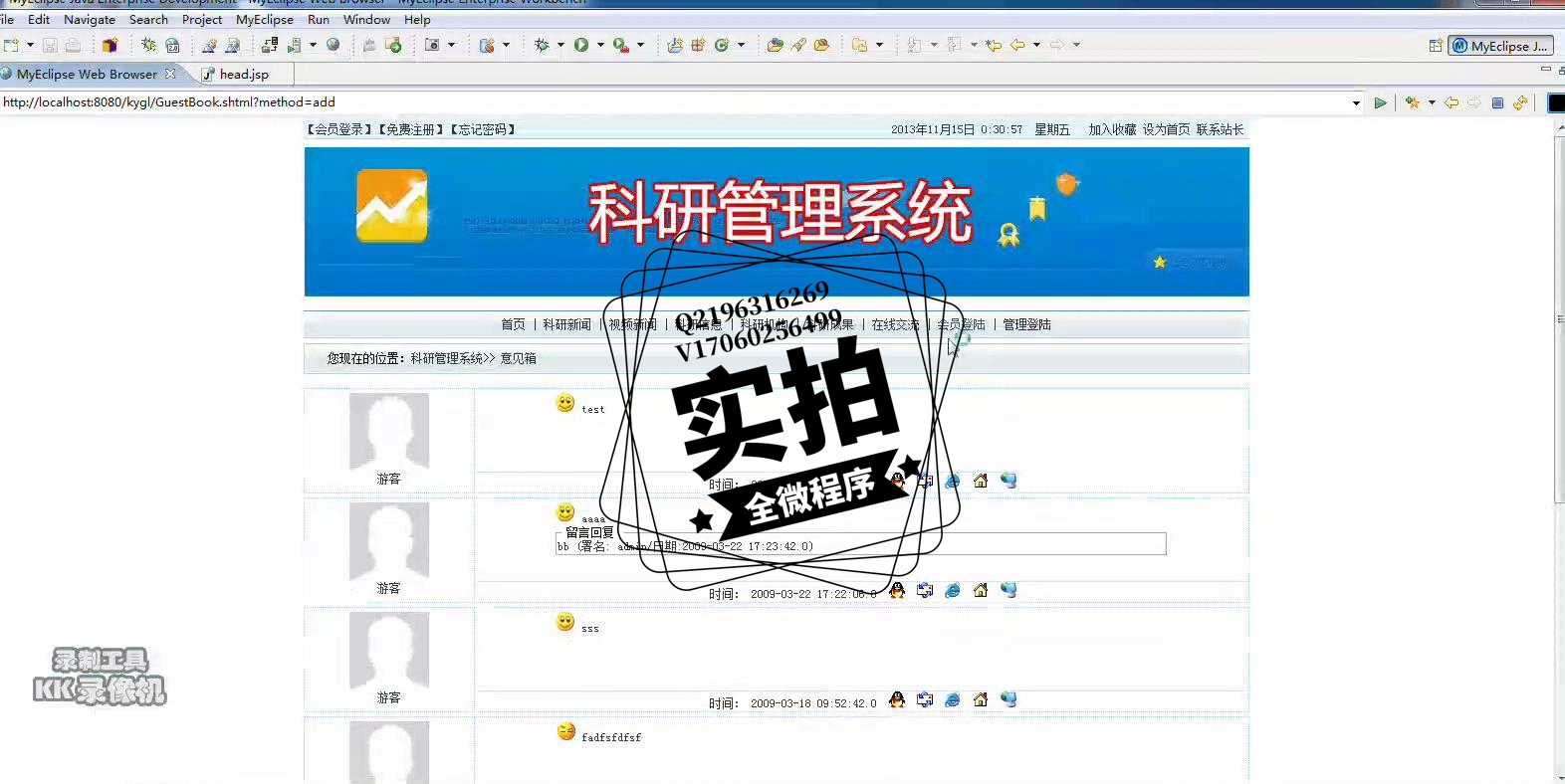Image resolution: width=1565 pixels, height=784 pixels.
Task: Click the home icon in sss row
Action: tap(981, 699)
